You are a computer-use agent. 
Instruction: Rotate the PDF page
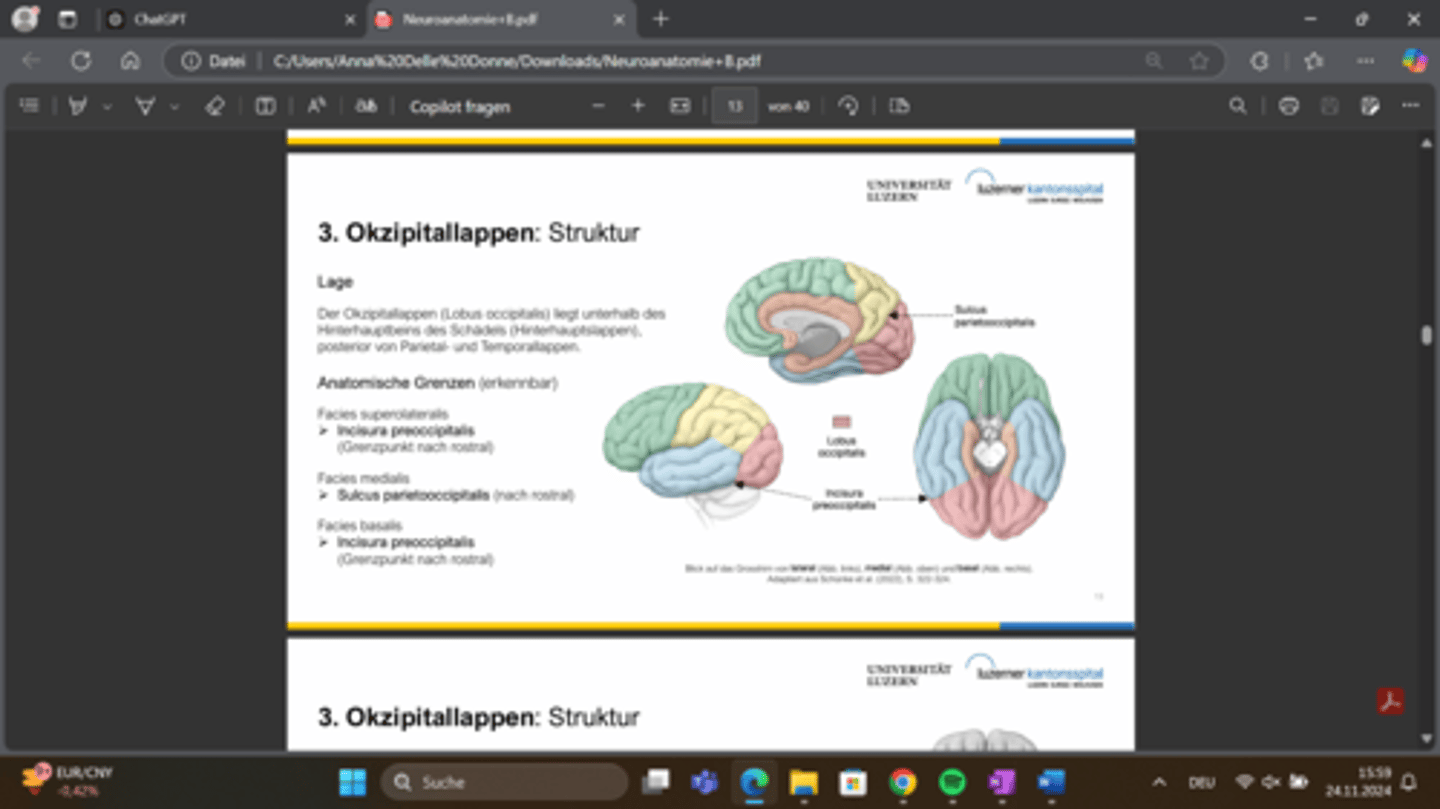848,106
